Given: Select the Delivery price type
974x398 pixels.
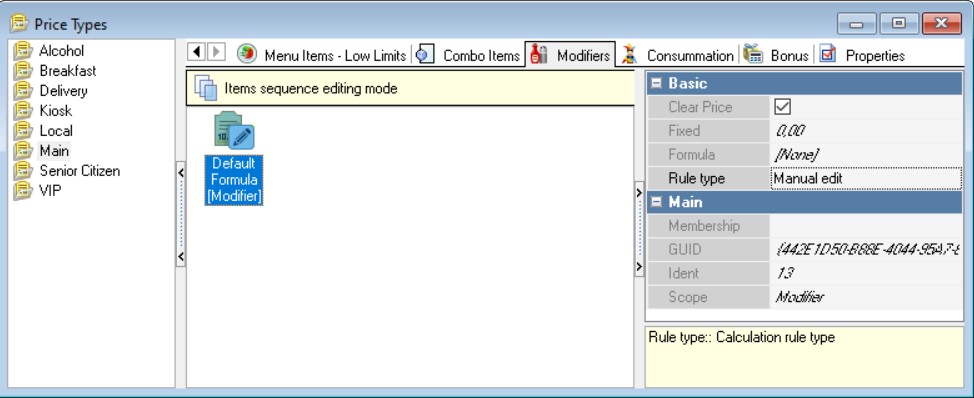Looking at the screenshot, I should (x=63, y=91).
